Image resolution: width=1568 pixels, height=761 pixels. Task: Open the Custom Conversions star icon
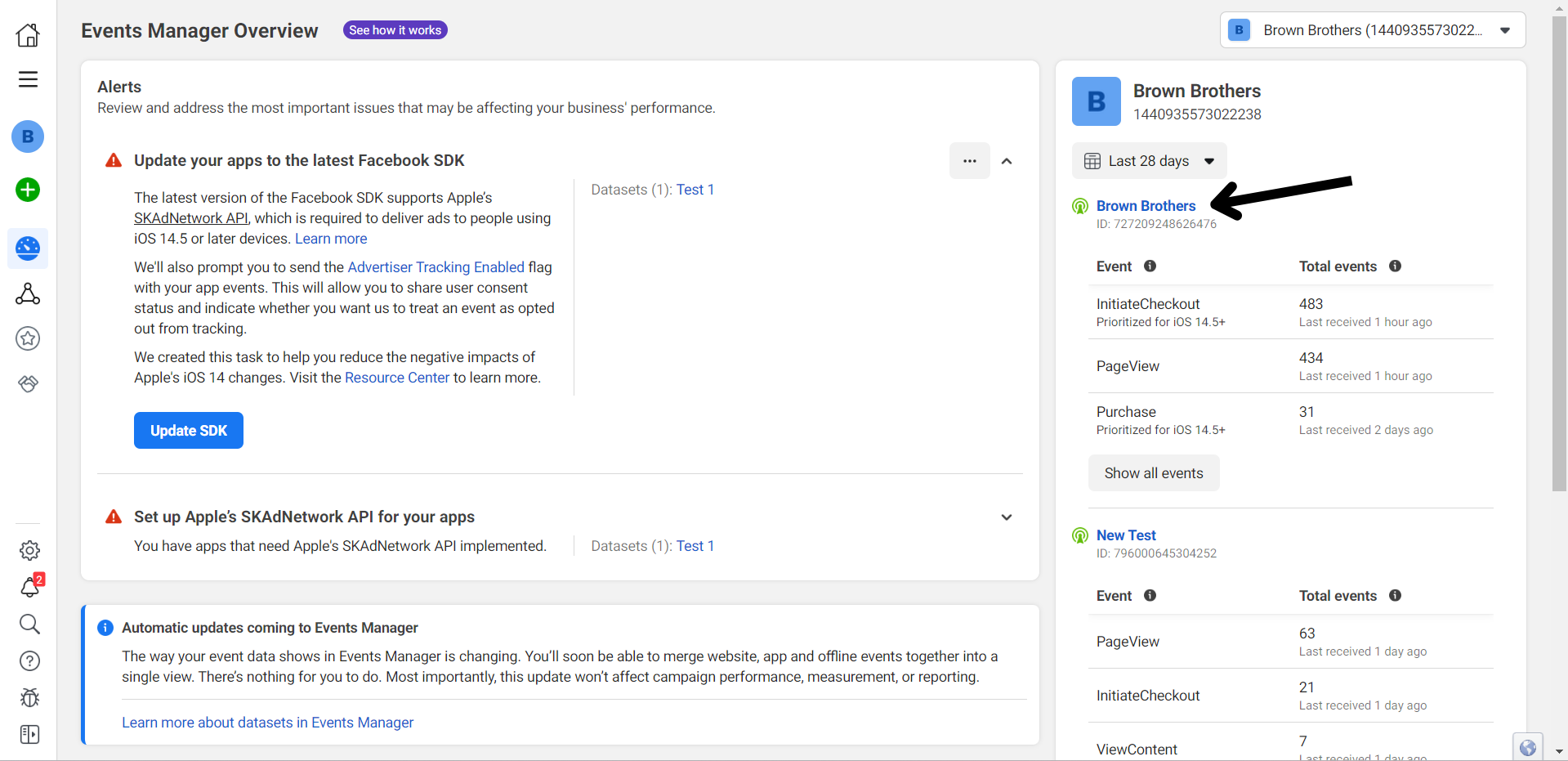coord(28,338)
